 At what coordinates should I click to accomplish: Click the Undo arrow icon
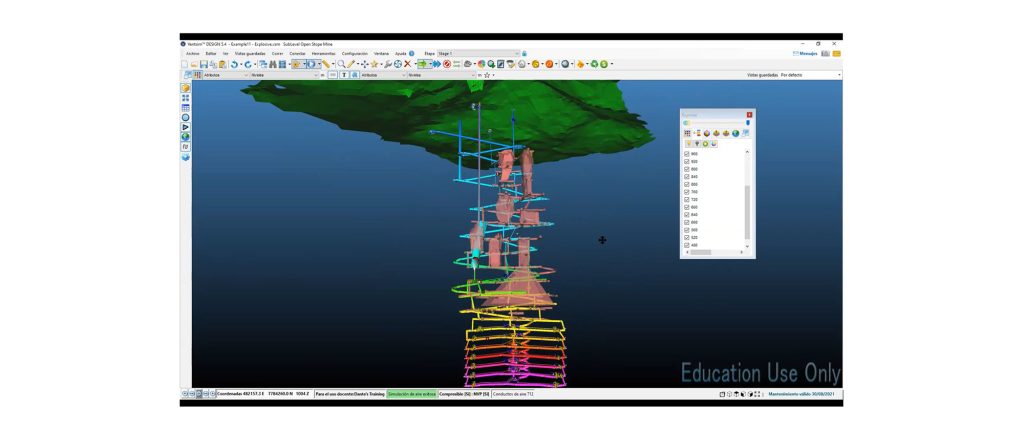pos(235,64)
